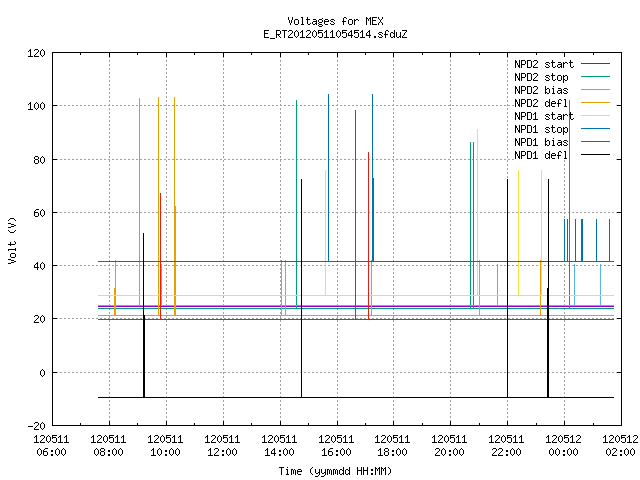640x480 pixels.
Task: Click the 'NPD1 bias' legend label
Action: pyautogui.click(x=541, y=142)
